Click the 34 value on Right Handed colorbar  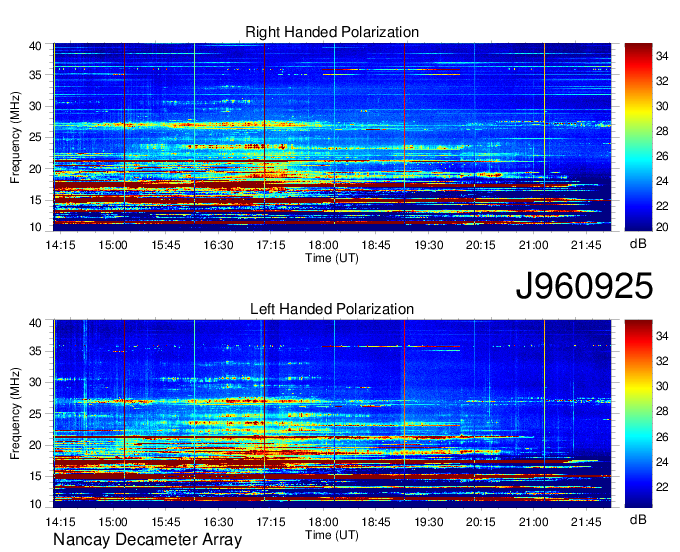pos(662,56)
